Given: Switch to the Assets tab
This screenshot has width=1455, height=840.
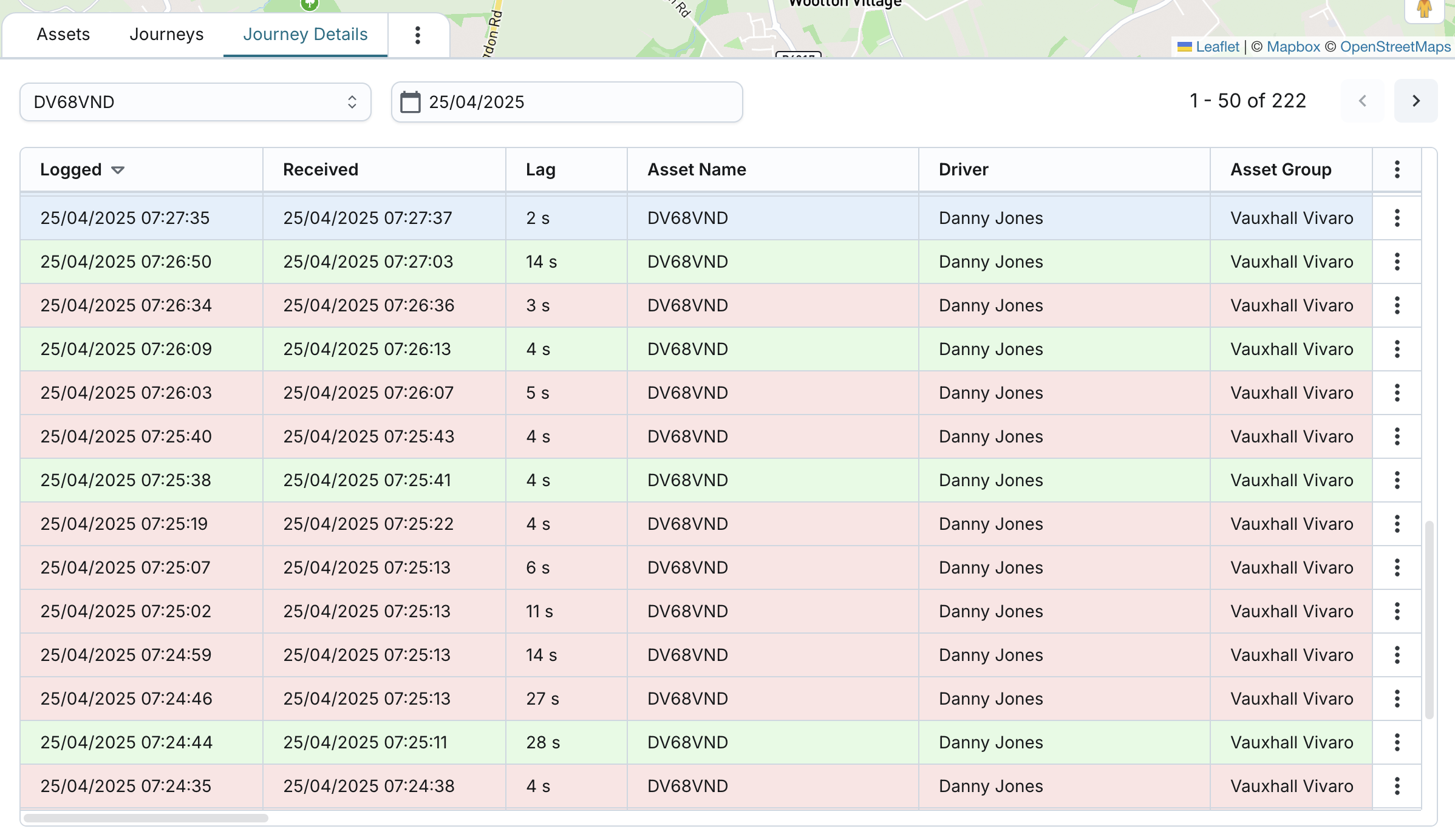Looking at the screenshot, I should pos(63,35).
